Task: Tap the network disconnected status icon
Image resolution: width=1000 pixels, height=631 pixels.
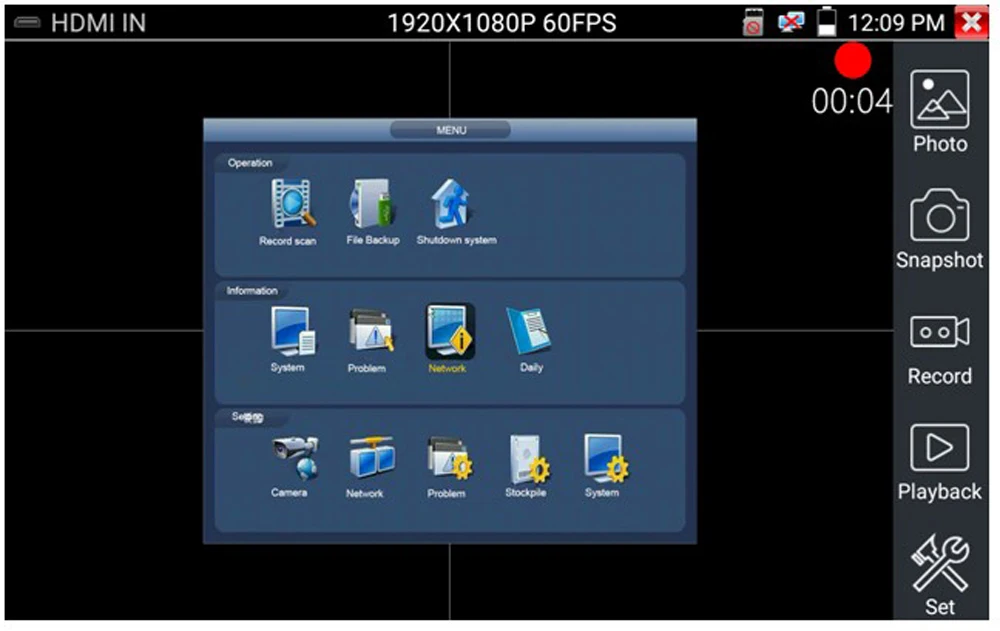Action: coord(791,23)
